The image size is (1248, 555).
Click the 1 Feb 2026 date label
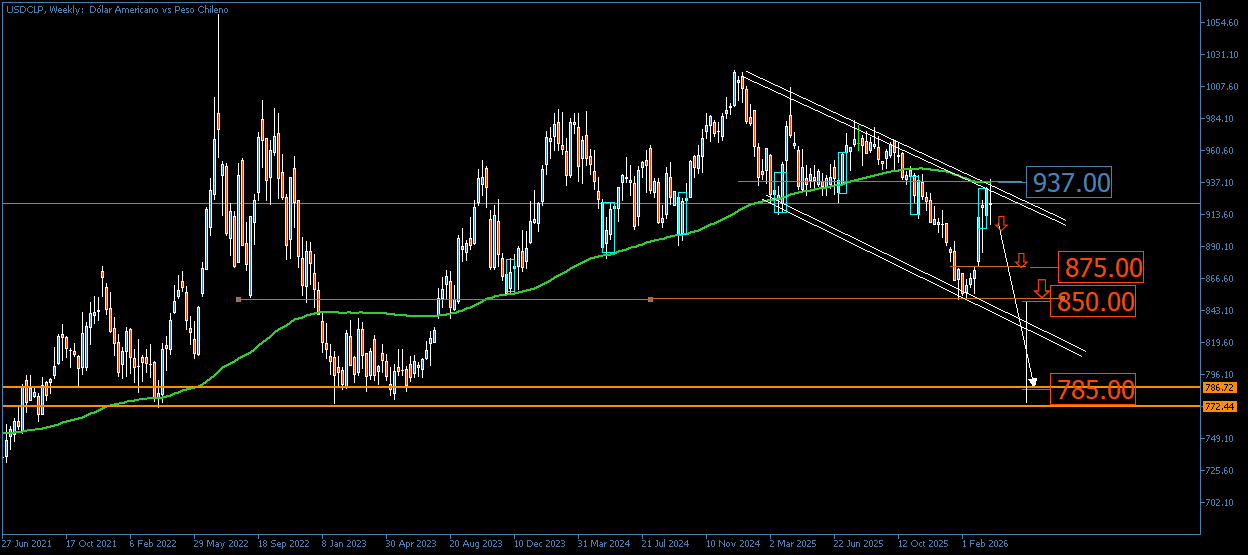(985, 544)
